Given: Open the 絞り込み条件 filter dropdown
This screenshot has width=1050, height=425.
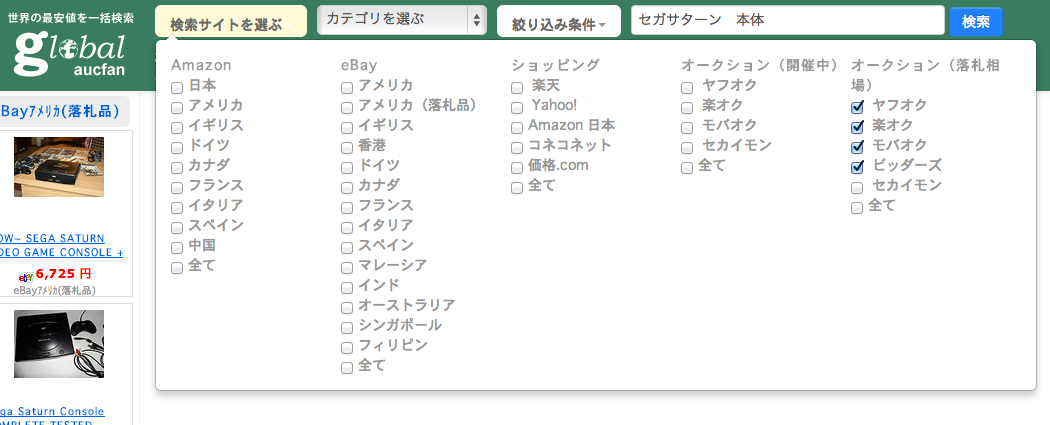Looking at the screenshot, I should [x=558, y=22].
